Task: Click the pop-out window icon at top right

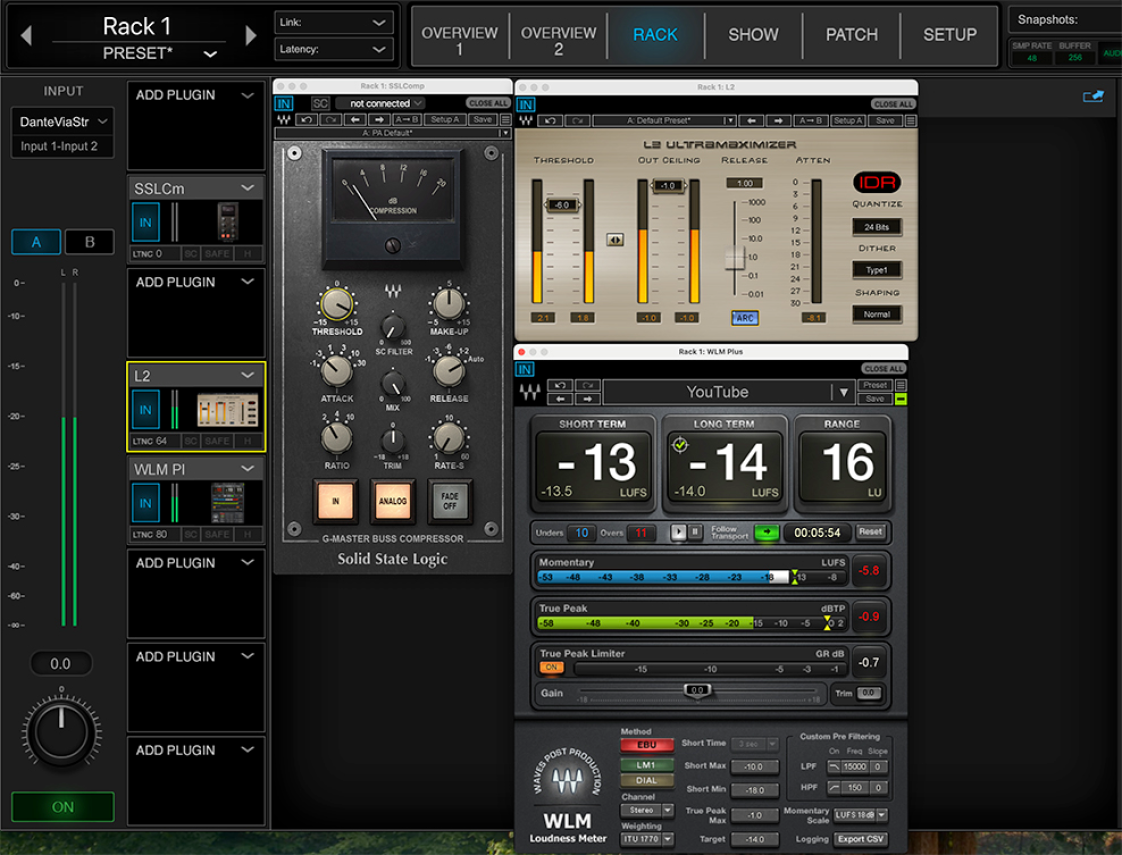Action: (x=1093, y=96)
